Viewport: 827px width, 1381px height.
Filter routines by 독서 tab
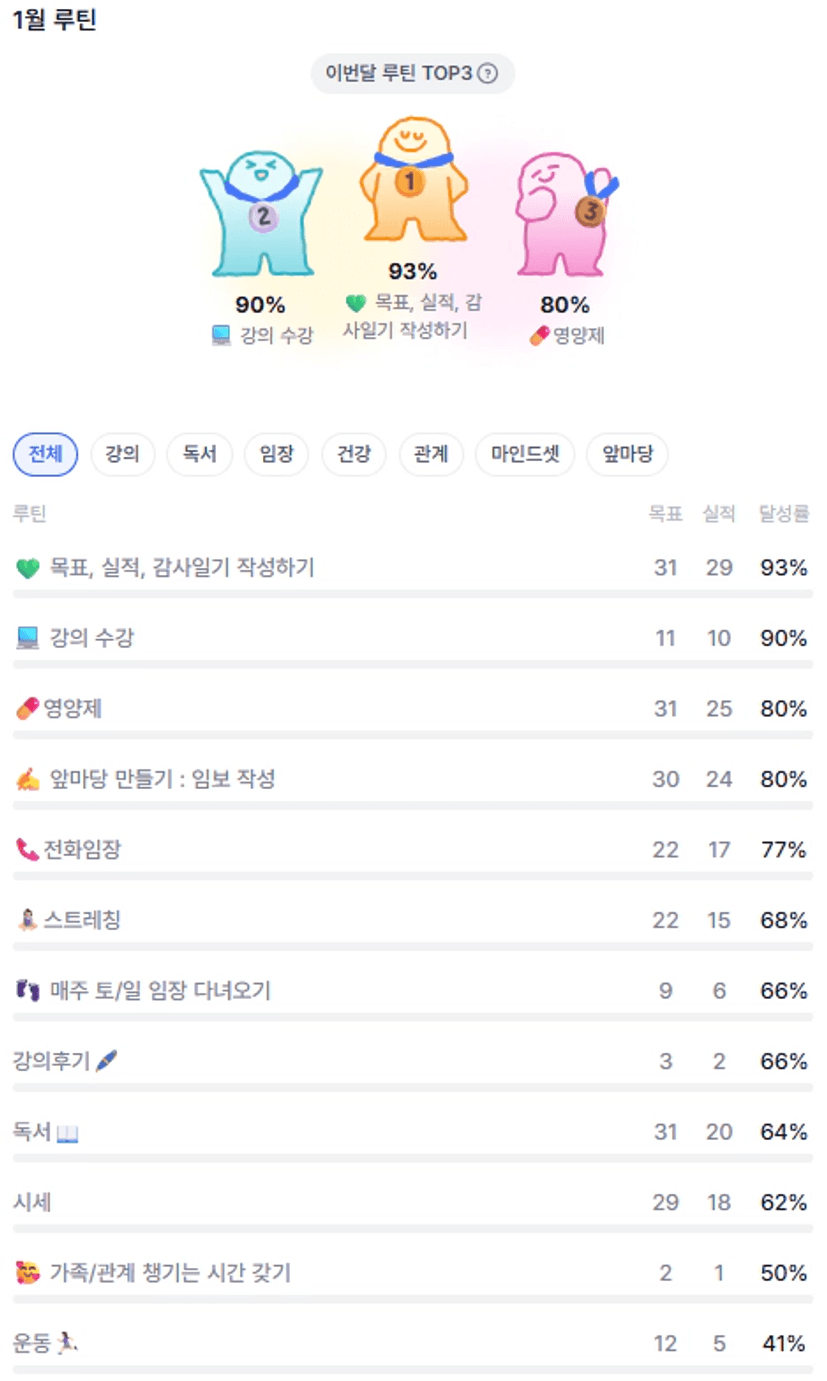click(199, 455)
